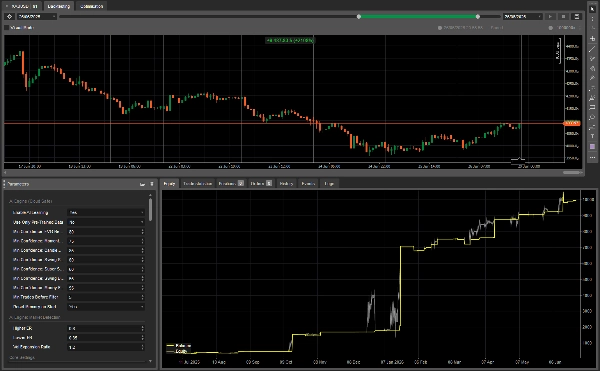The image size is (600, 371).
Task: Select the pencil drawing tool in right toolbar
Action: tap(592, 78)
